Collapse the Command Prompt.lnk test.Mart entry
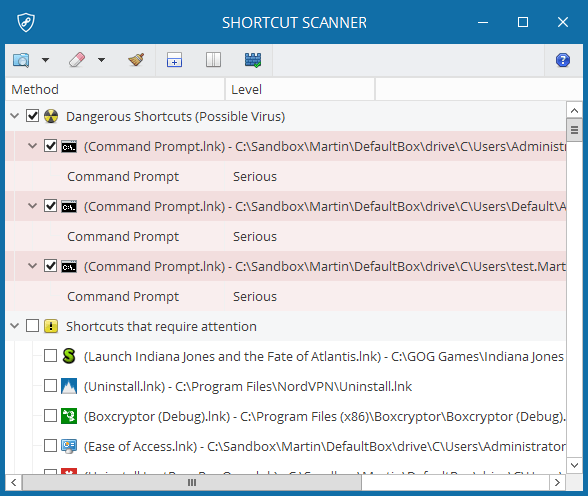 click(33, 266)
